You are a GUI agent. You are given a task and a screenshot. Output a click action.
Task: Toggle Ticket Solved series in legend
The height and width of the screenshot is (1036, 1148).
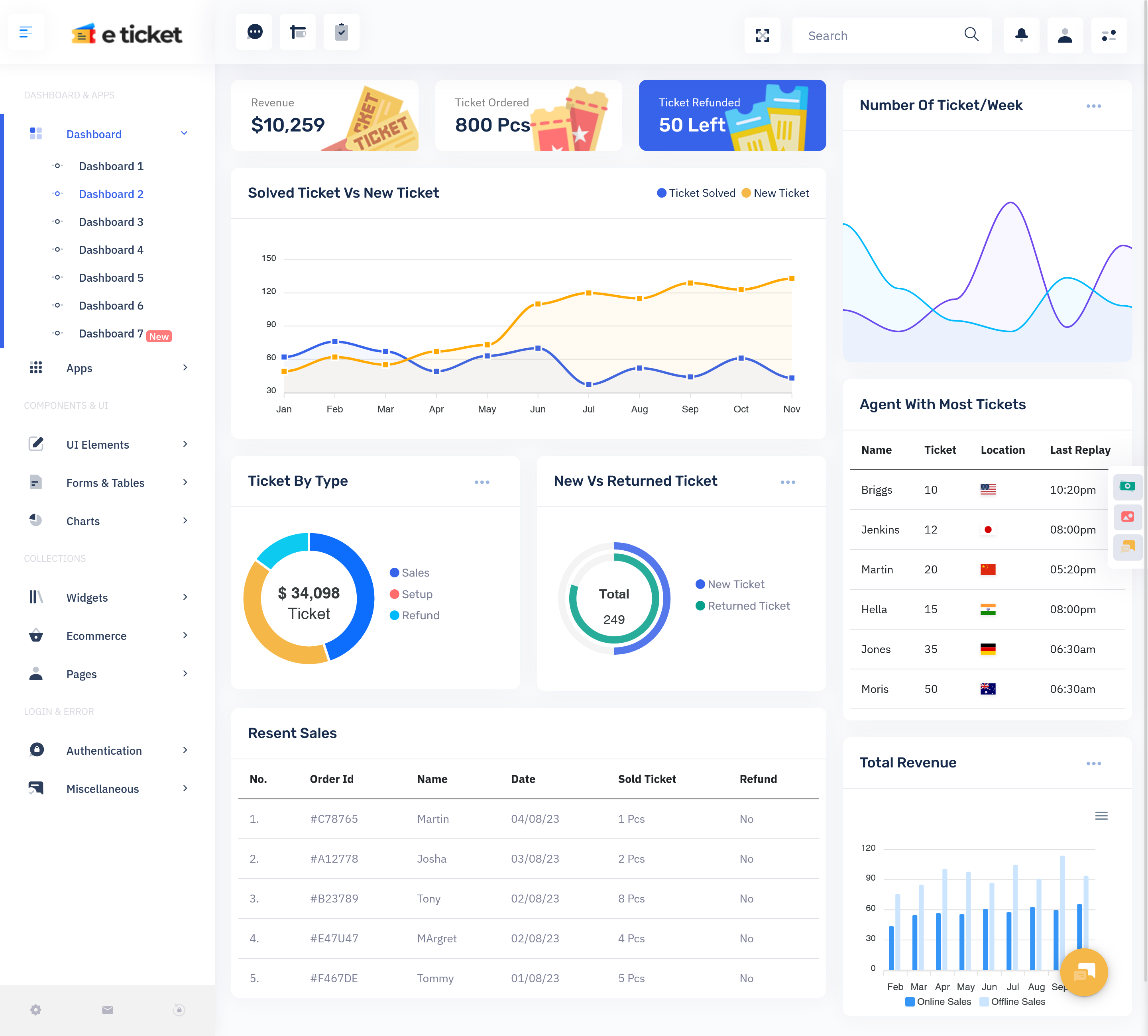696,193
